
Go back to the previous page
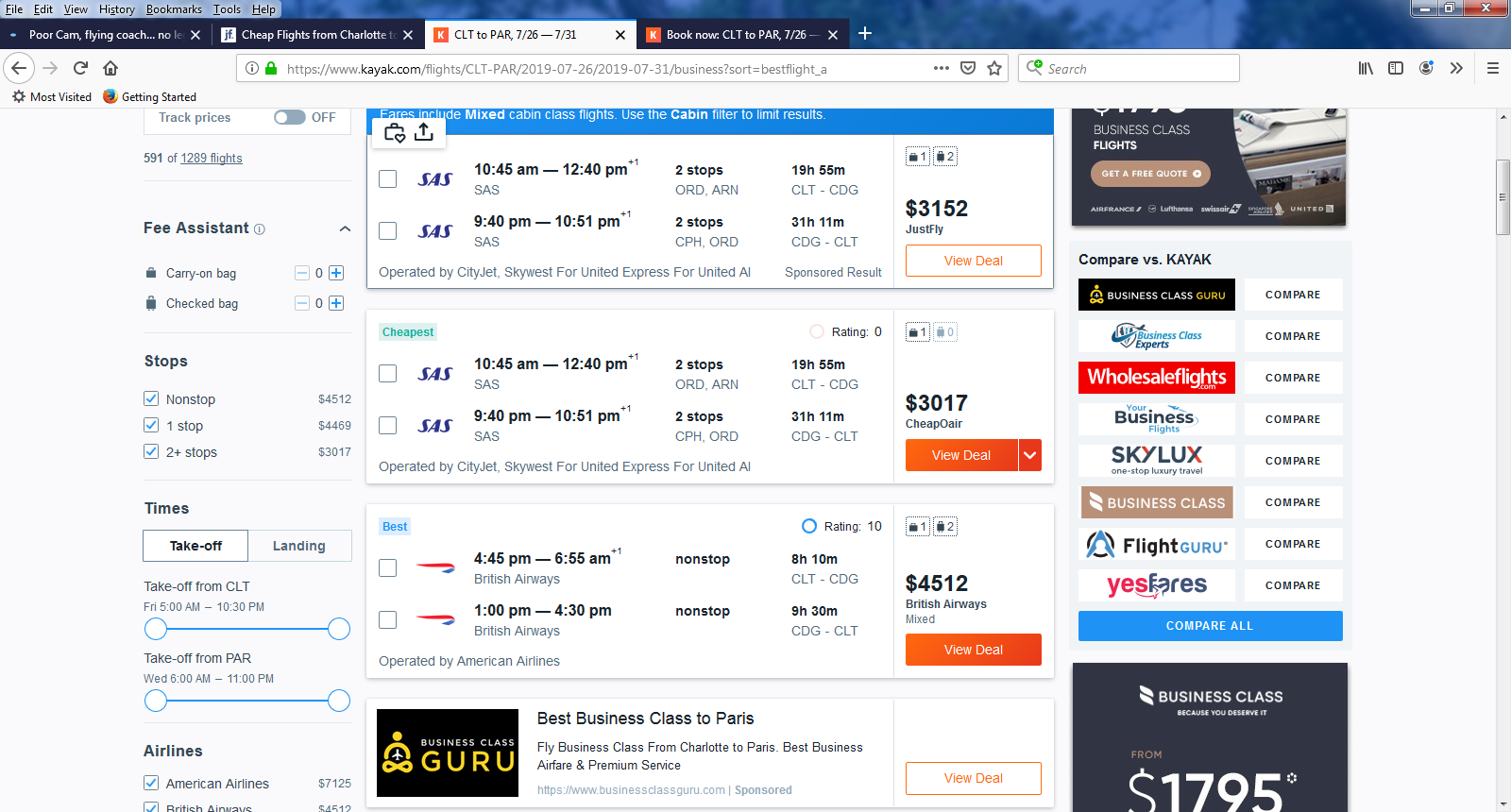(x=19, y=68)
